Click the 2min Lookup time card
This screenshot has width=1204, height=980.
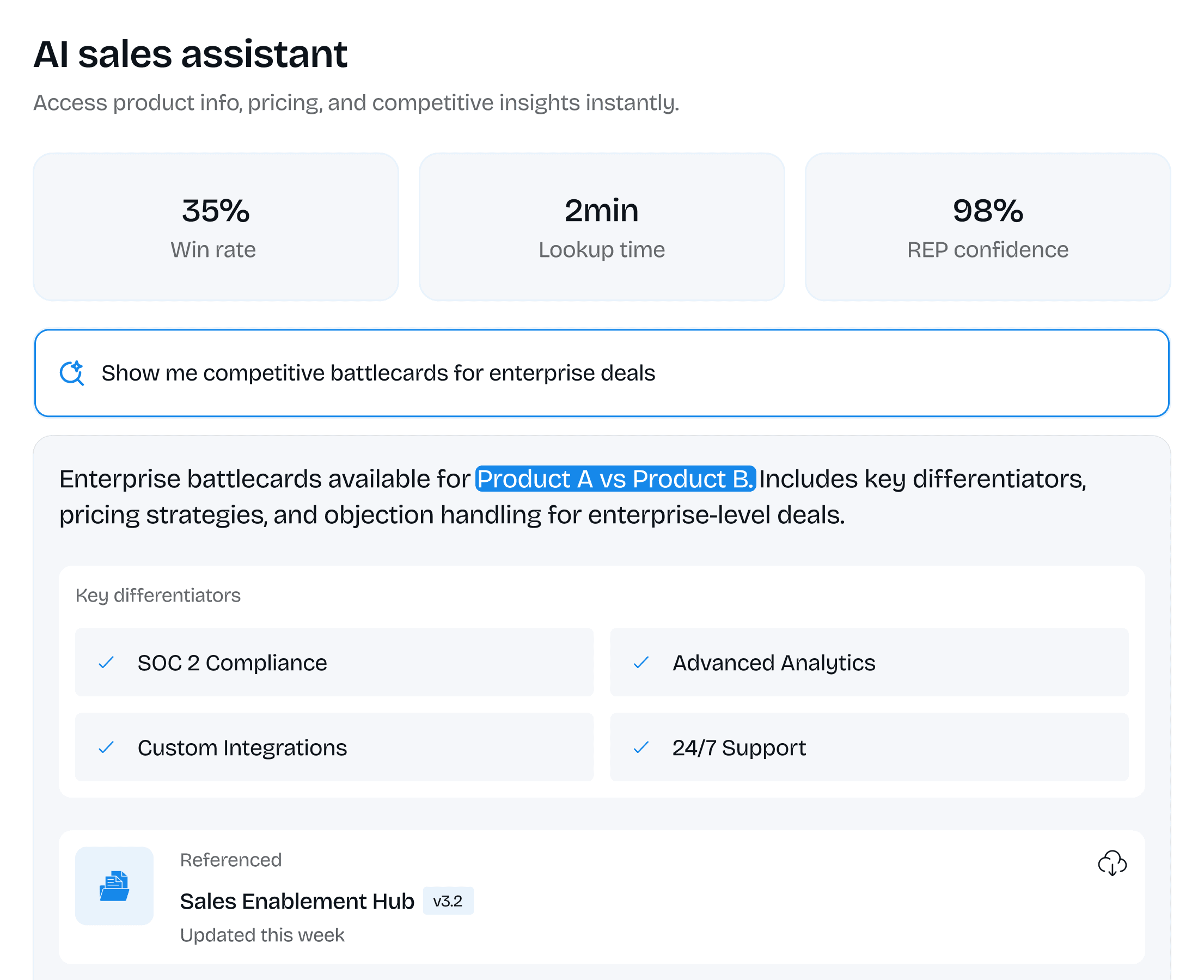pyautogui.click(x=602, y=227)
